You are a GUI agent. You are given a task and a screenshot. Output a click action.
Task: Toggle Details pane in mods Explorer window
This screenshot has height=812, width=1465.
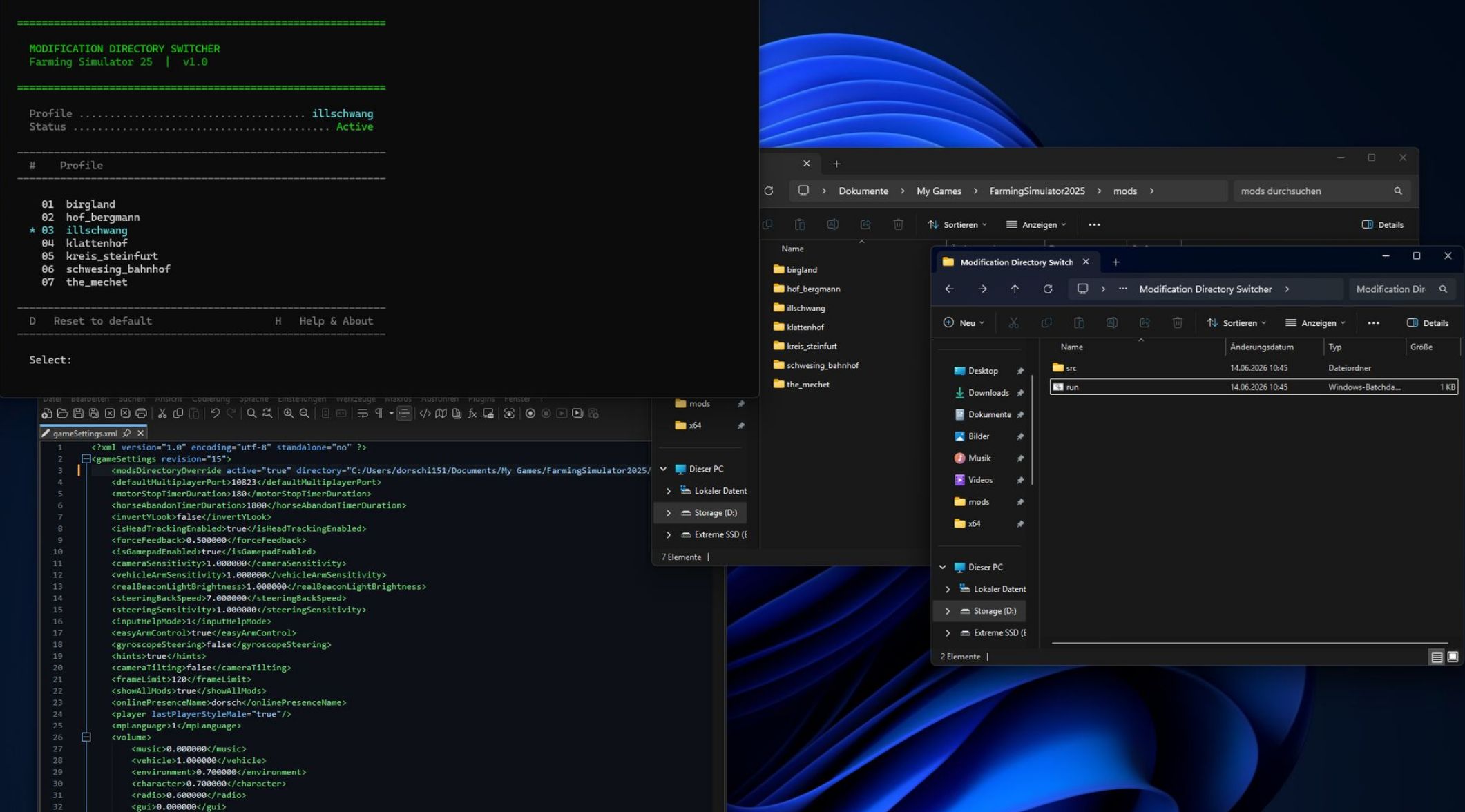(1382, 225)
